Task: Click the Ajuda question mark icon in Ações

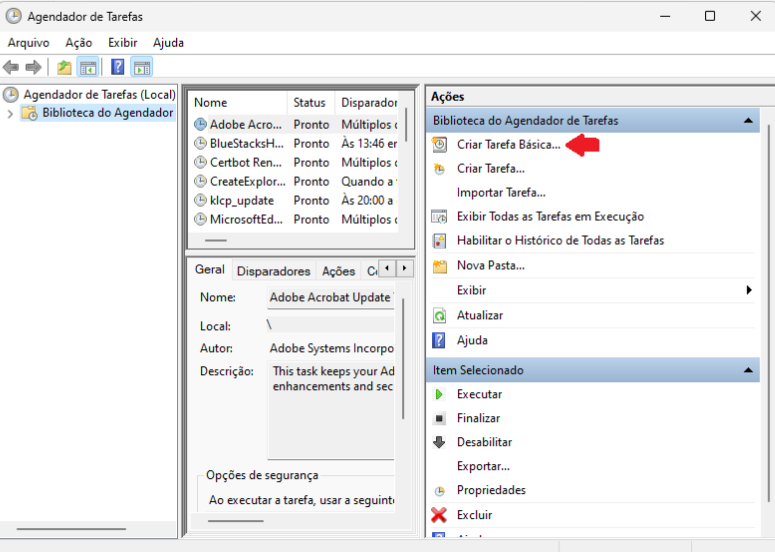Action: 438,340
